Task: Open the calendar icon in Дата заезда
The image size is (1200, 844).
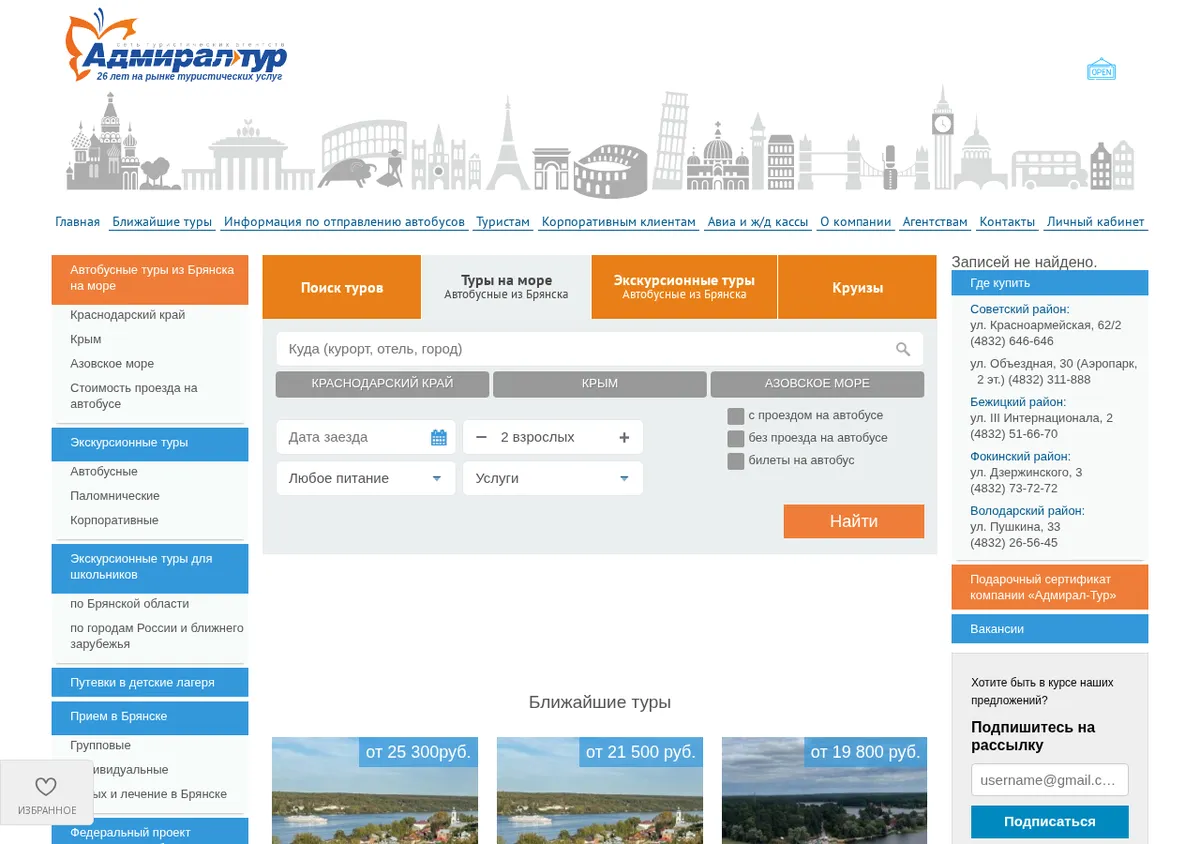Action: [438, 437]
